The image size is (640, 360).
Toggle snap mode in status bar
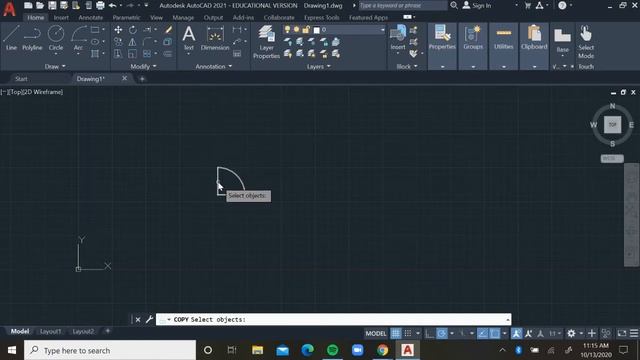(408, 333)
